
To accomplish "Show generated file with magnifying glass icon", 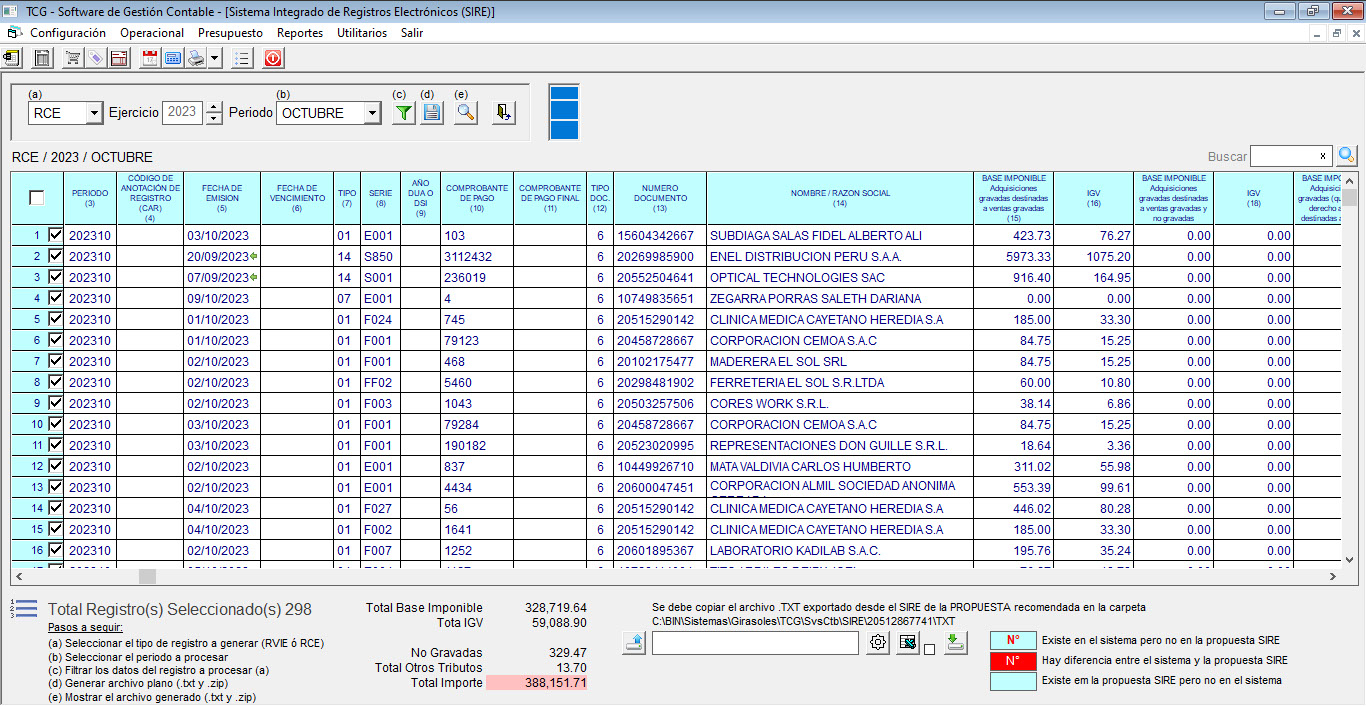I will (x=465, y=113).
